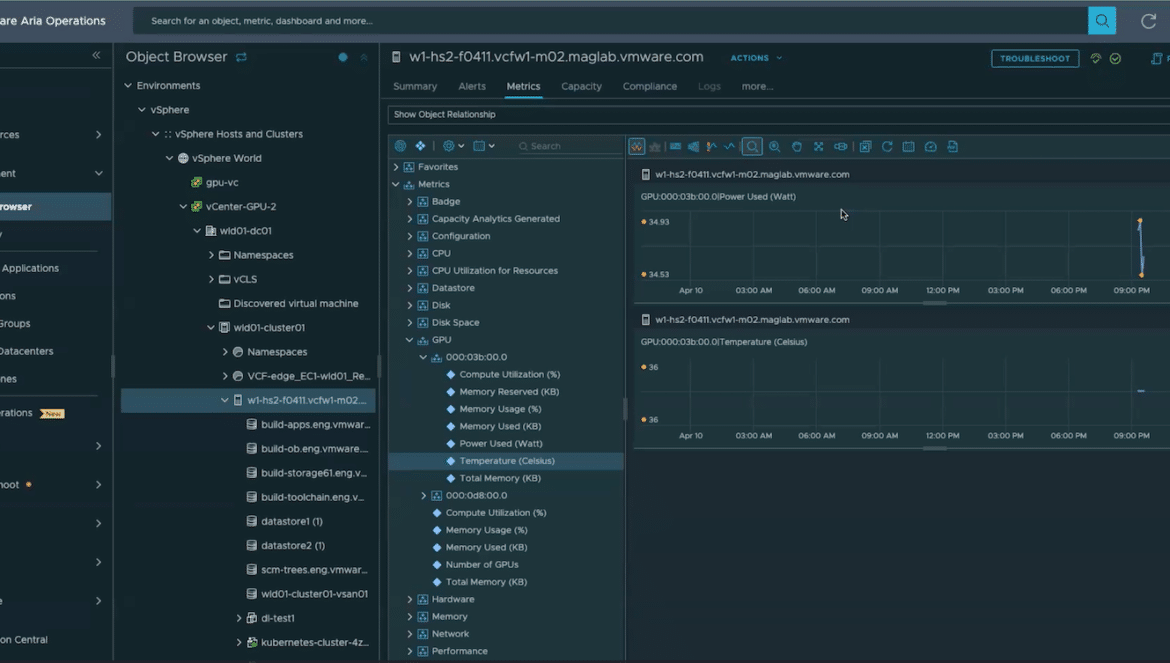Viewport: 1170px width, 663px height.
Task: Expand the Hardware metrics group
Action: [410, 600]
